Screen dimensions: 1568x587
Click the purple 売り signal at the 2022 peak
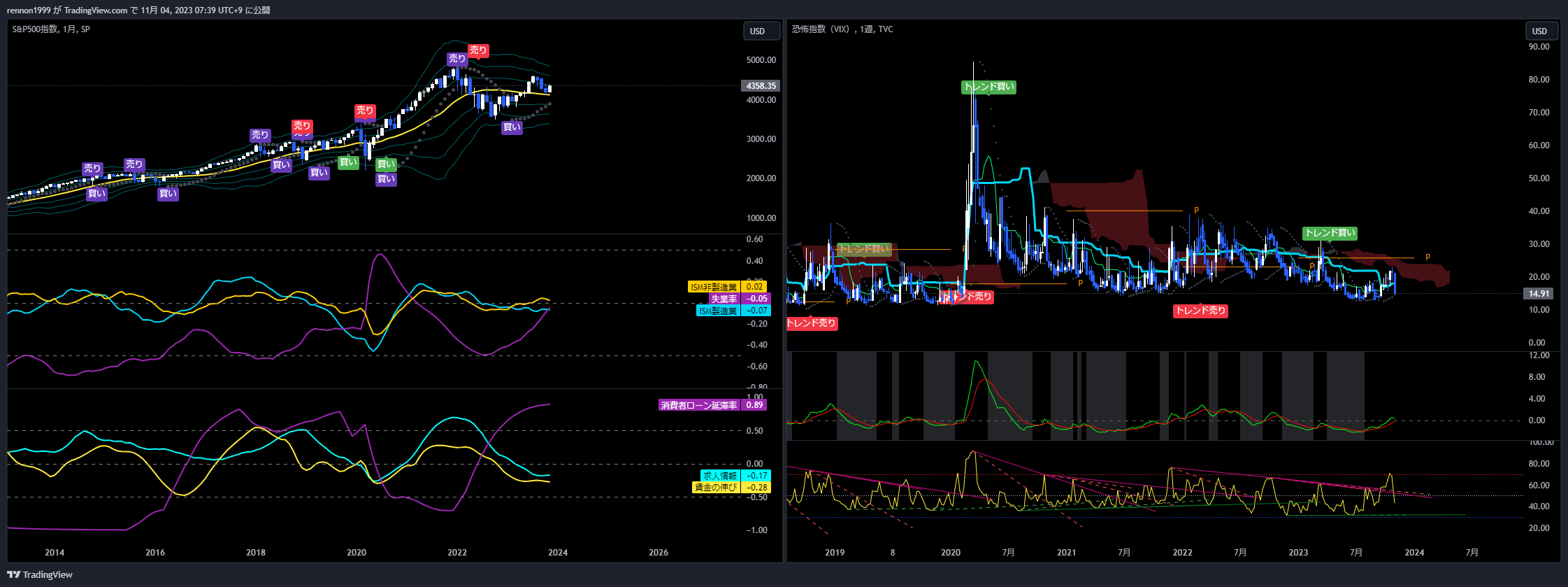tap(457, 59)
